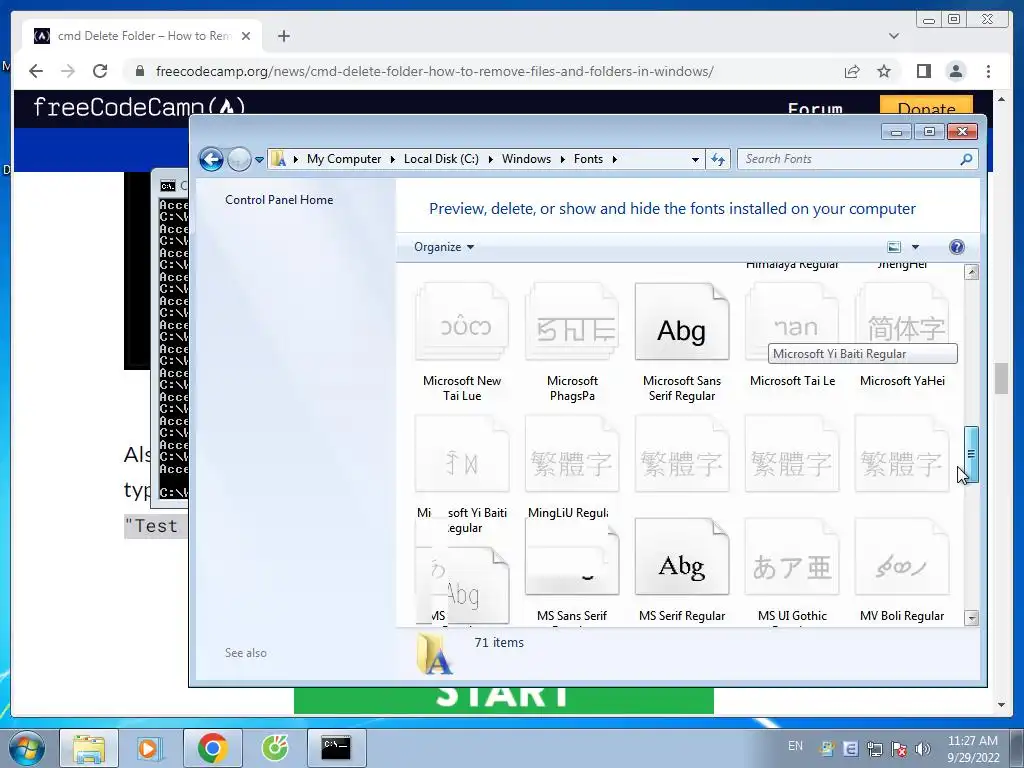Click the share page icon in Chrome
The height and width of the screenshot is (768, 1024).
tap(852, 71)
